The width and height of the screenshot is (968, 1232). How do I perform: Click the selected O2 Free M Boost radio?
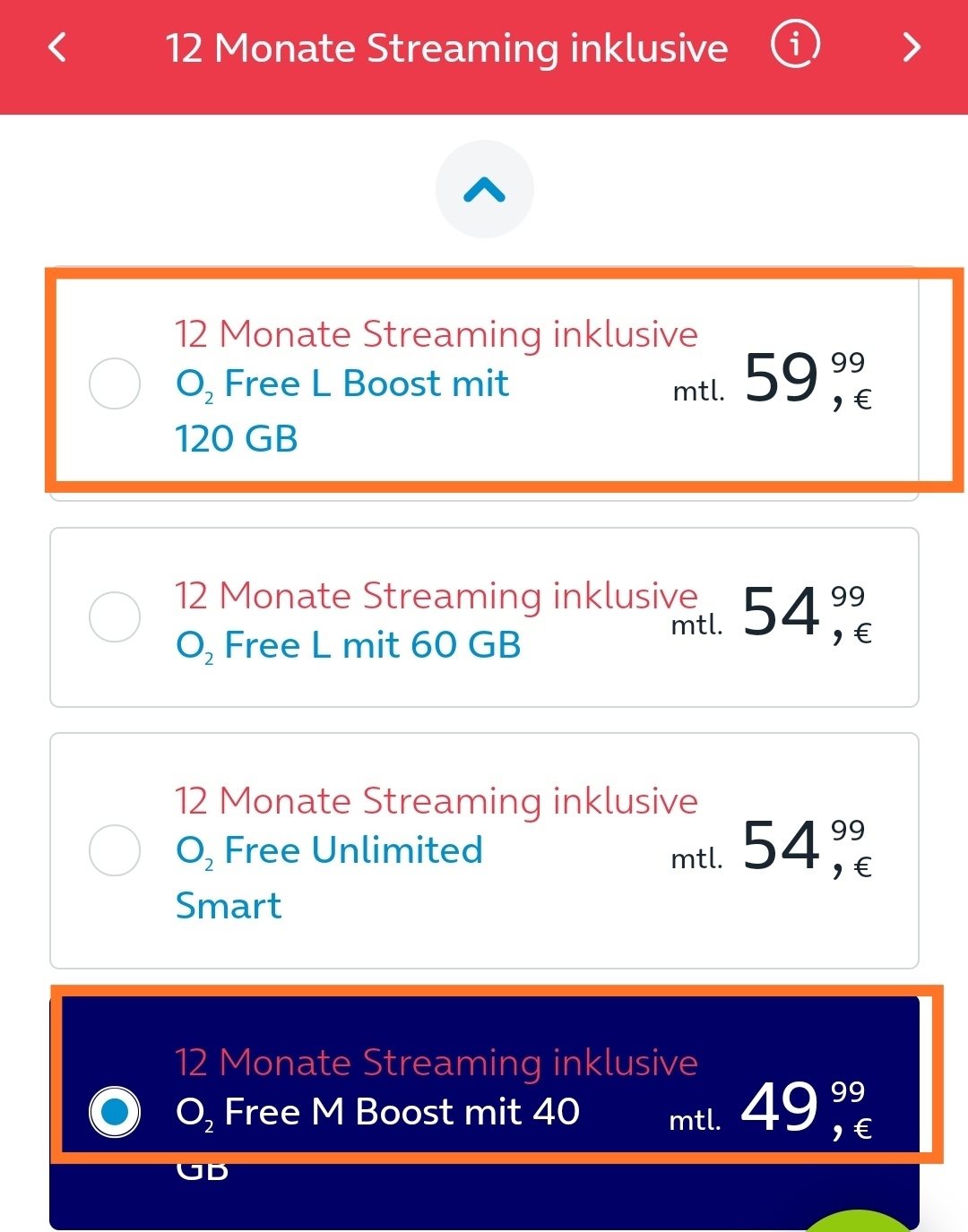(x=115, y=1112)
